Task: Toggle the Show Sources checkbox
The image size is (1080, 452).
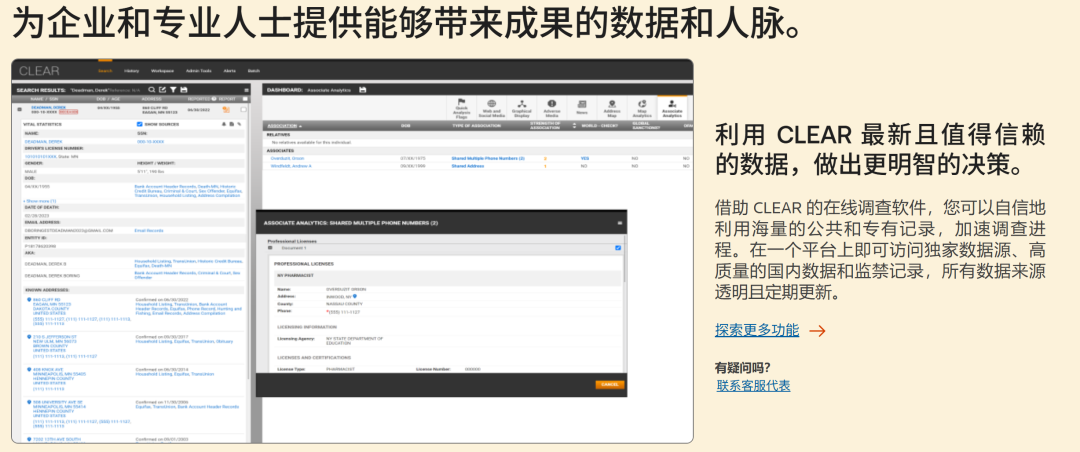Action: [x=140, y=124]
